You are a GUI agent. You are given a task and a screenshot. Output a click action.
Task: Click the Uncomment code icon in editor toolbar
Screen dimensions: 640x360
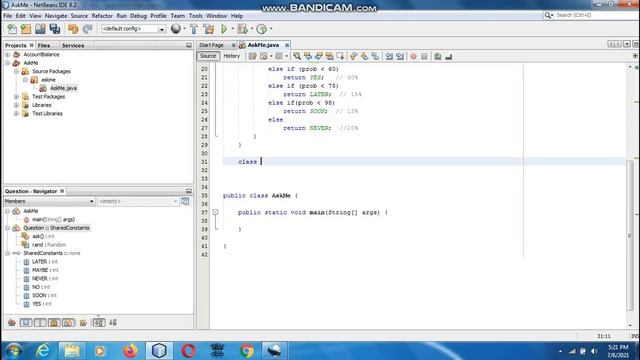pos(449,56)
